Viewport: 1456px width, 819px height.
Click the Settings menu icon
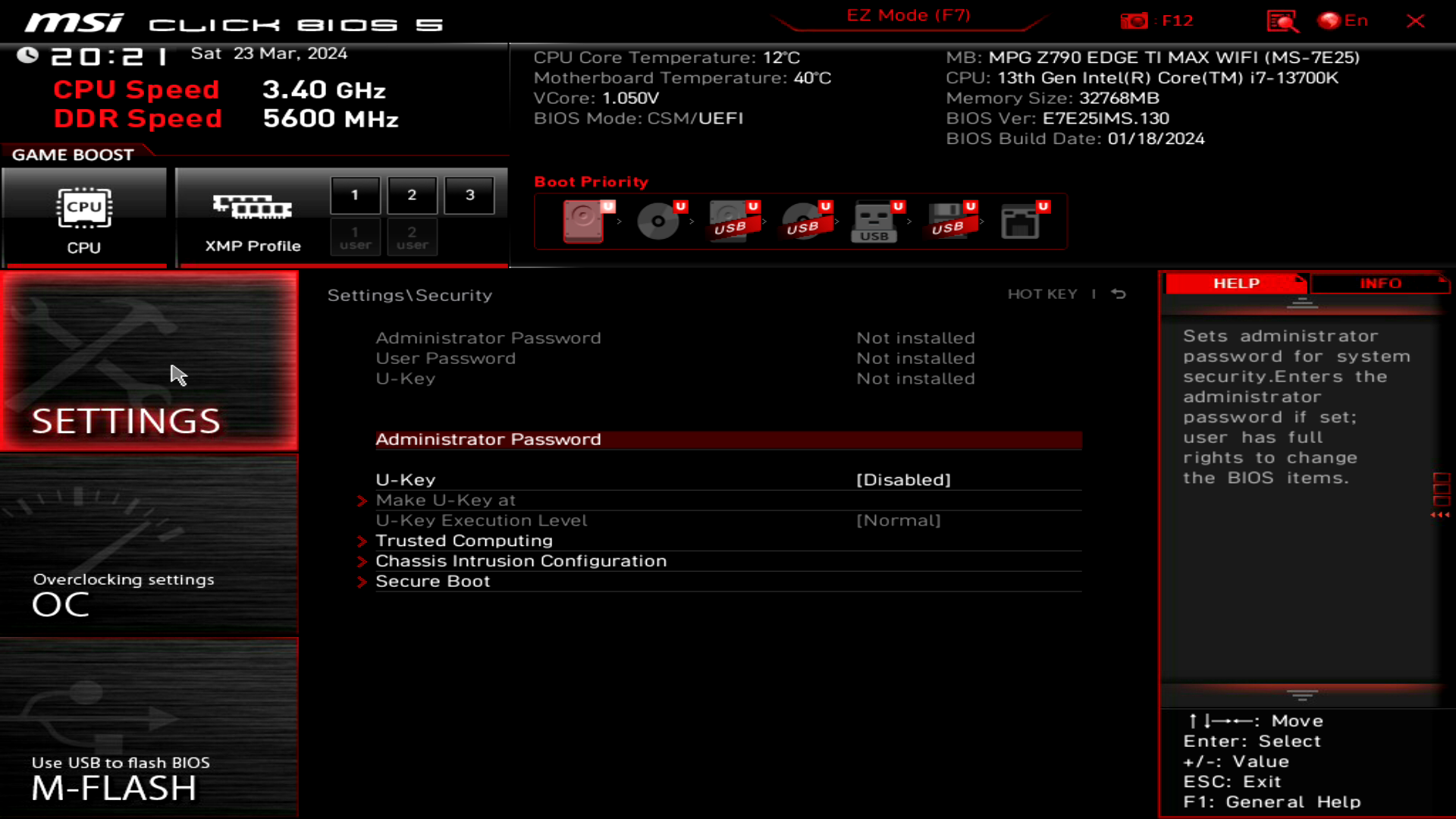click(x=149, y=365)
